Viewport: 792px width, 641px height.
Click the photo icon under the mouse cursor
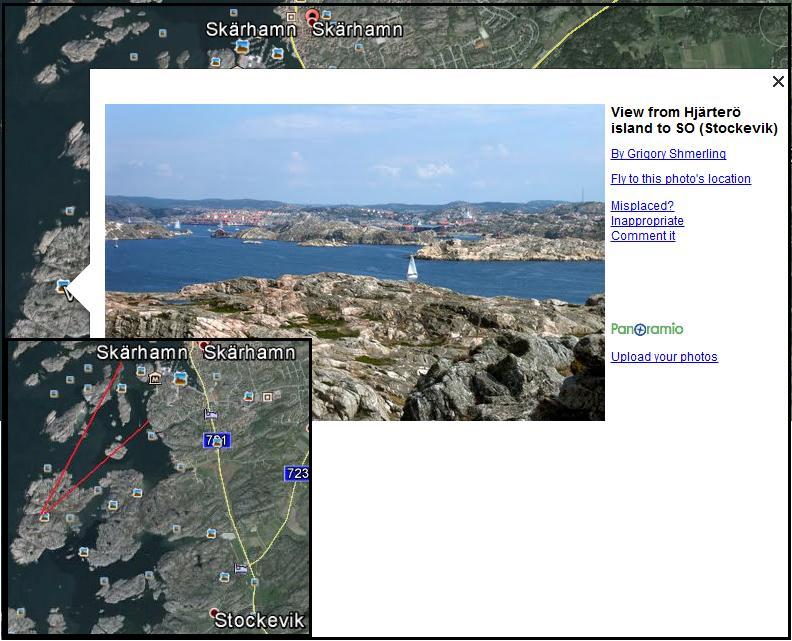click(63, 286)
